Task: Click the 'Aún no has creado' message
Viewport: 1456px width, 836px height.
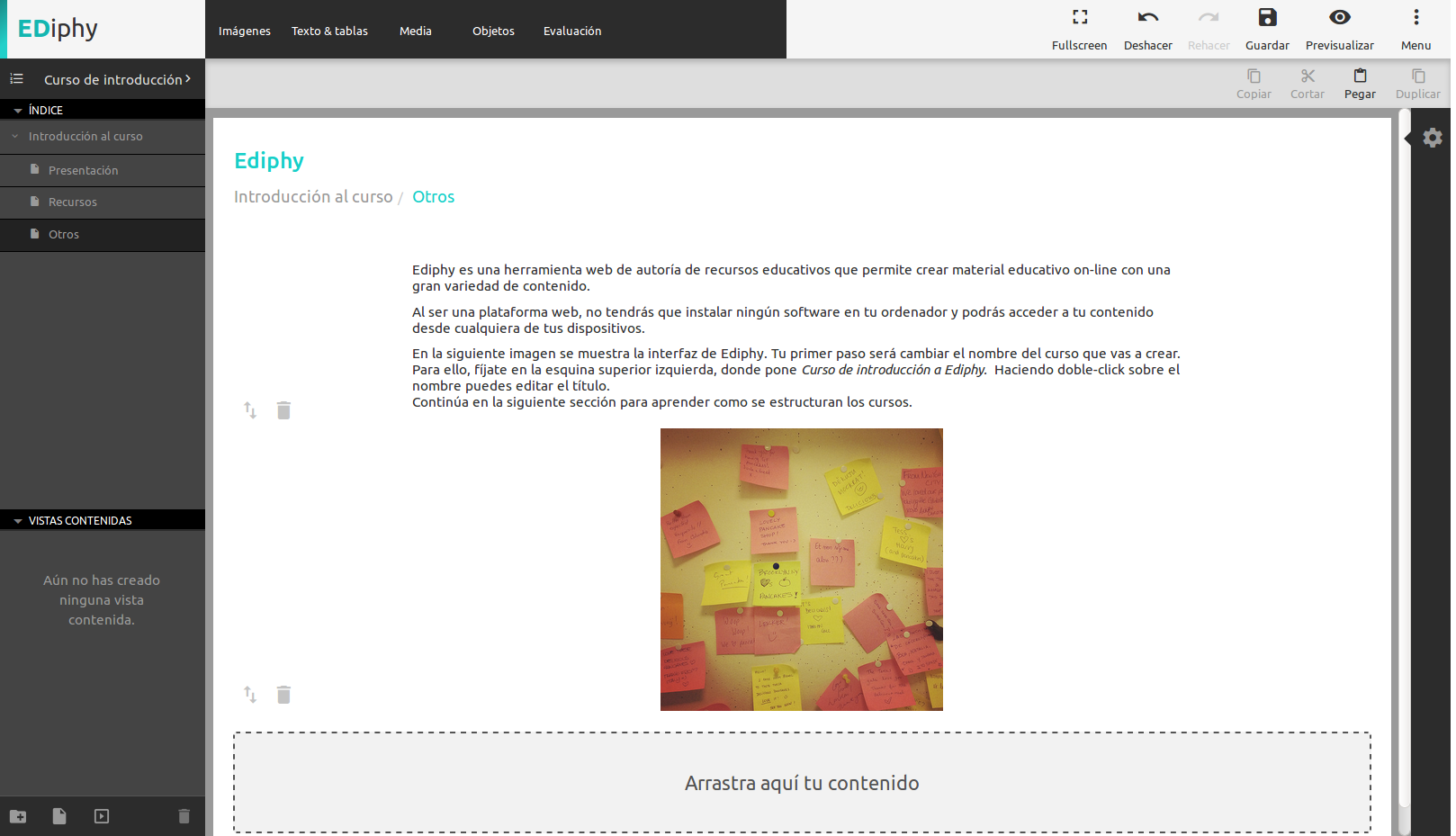Action: click(x=102, y=600)
